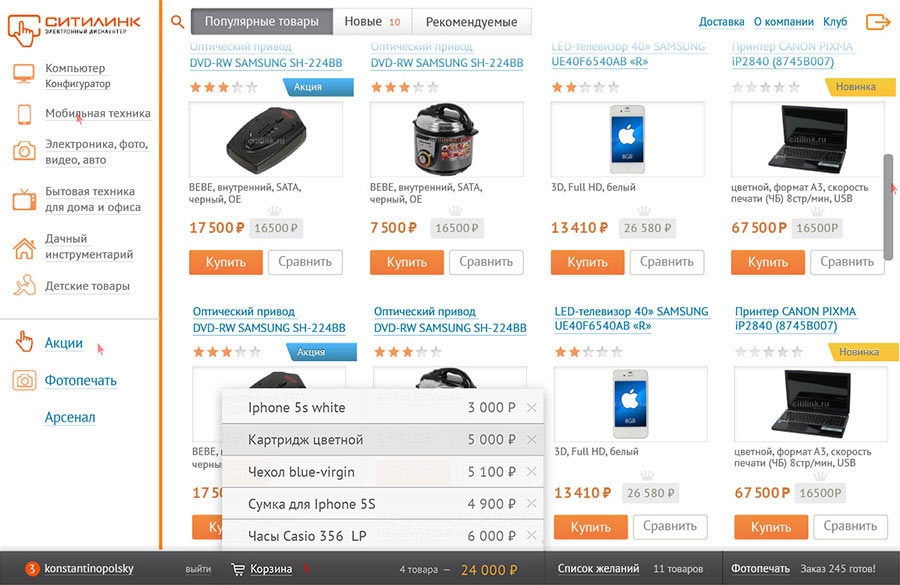Viewport: 900px width, 585px height.
Task: Open the Список желаний wishlist
Action: (598, 569)
